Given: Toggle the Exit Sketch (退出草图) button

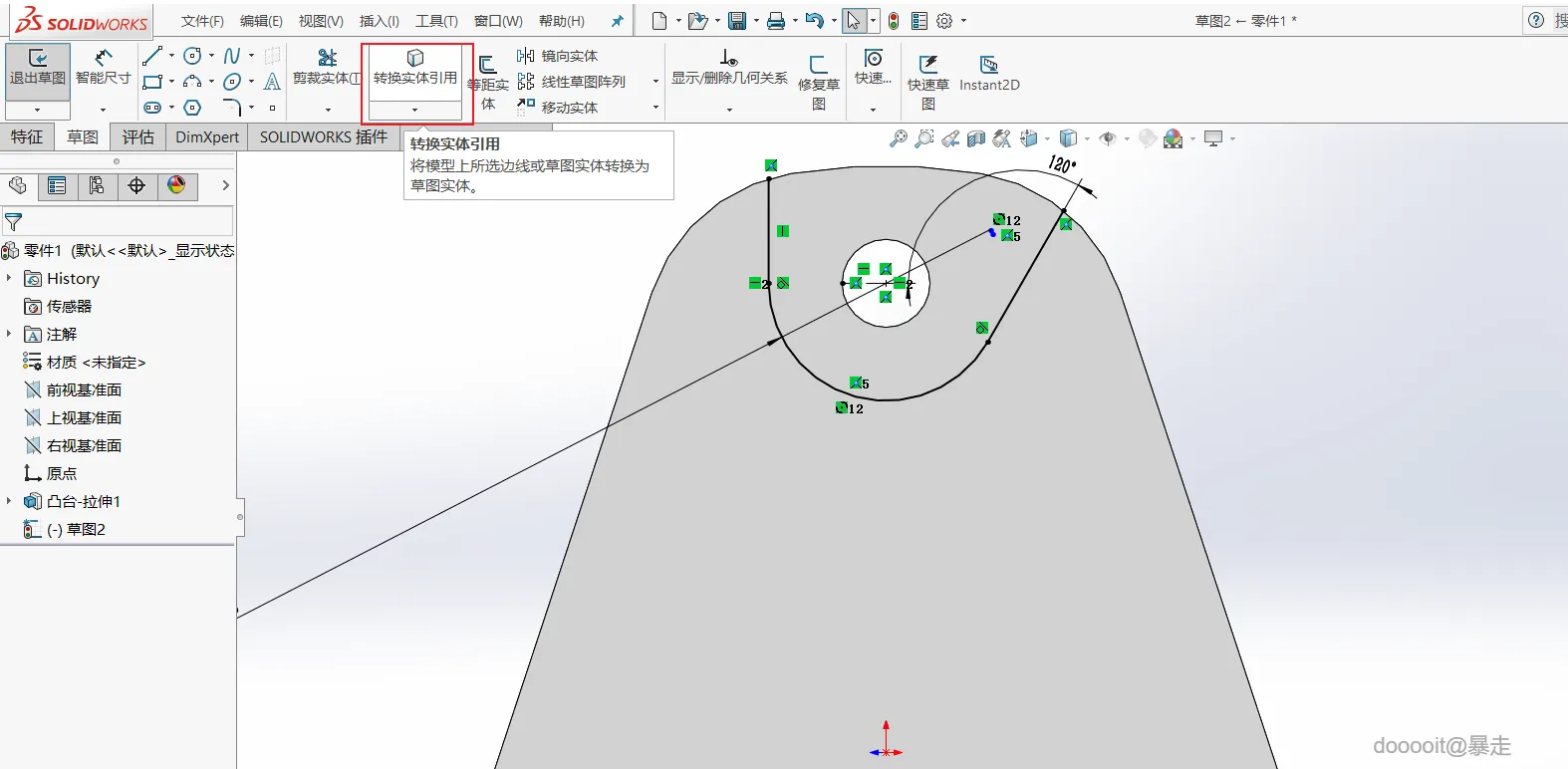Looking at the screenshot, I should coord(38,68).
